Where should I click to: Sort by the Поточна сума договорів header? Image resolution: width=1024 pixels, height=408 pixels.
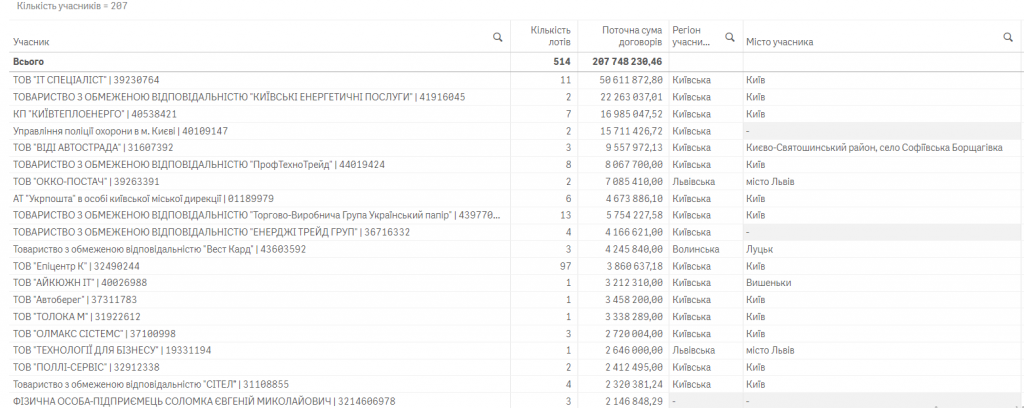coord(632,36)
